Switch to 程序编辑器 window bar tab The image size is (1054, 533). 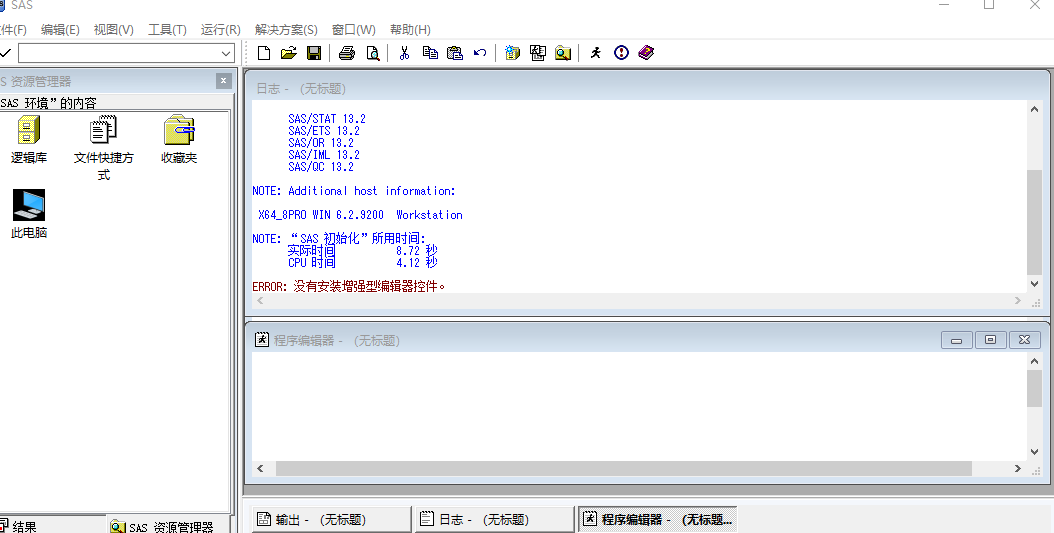tap(658, 519)
